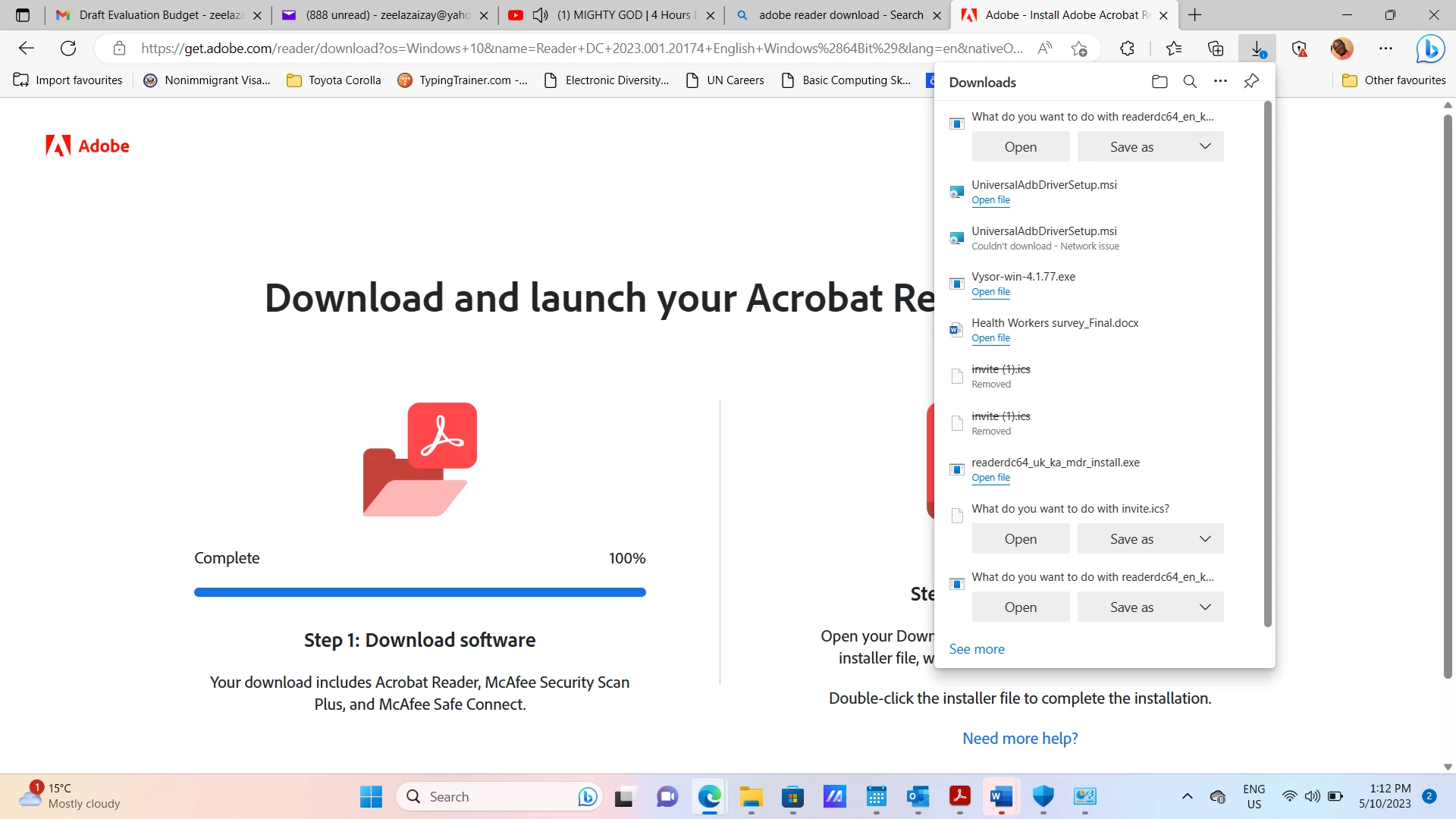The height and width of the screenshot is (819, 1456).
Task: Click Open button for invite.ics
Action: click(1020, 539)
